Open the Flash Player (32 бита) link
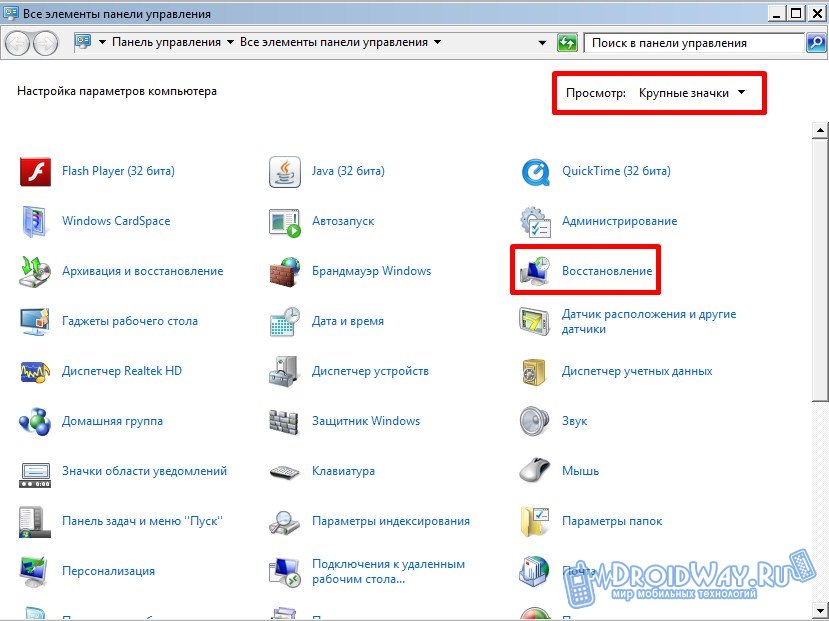829x621 pixels. pos(118,171)
